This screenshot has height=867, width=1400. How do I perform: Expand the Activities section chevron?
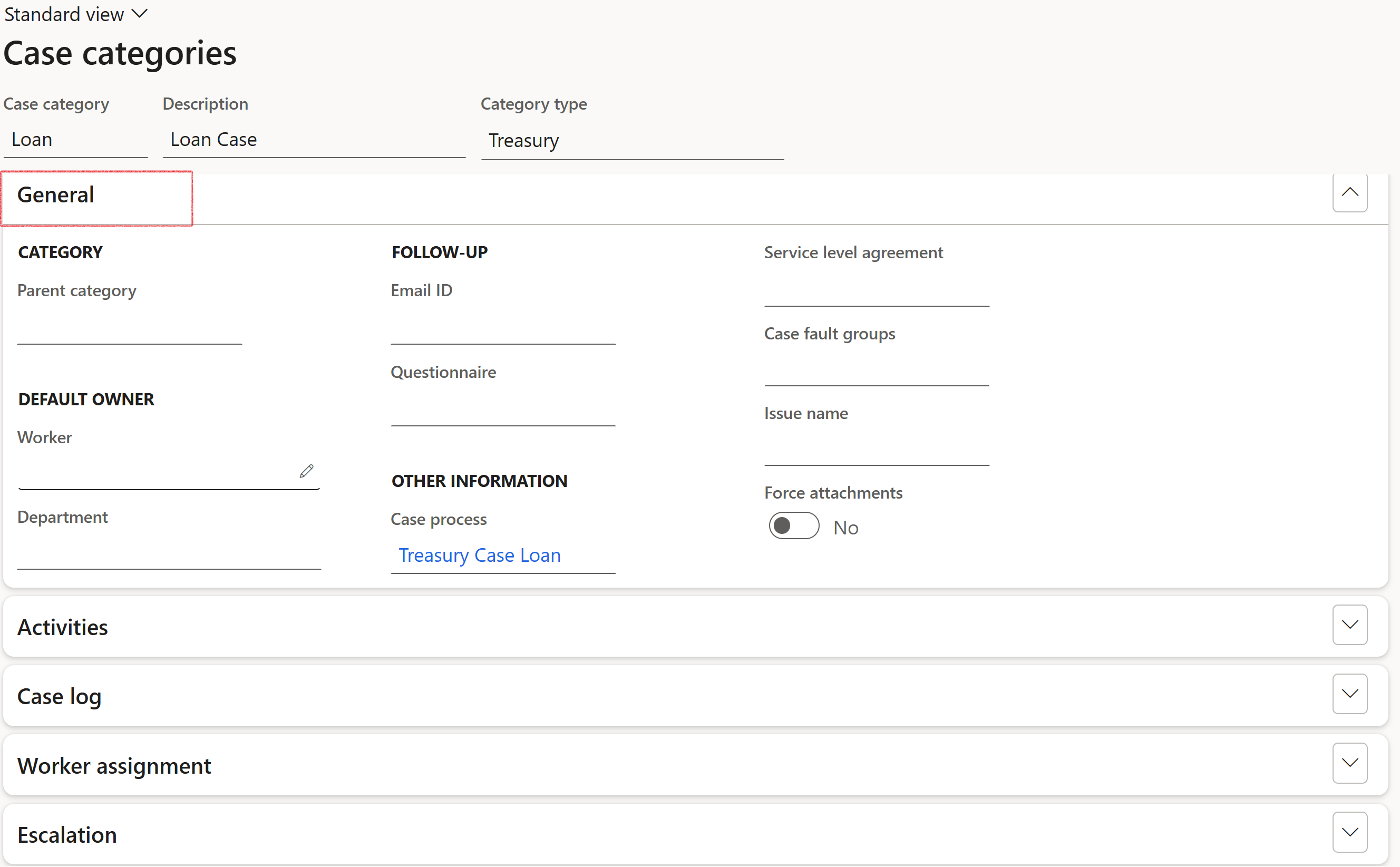click(x=1349, y=625)
